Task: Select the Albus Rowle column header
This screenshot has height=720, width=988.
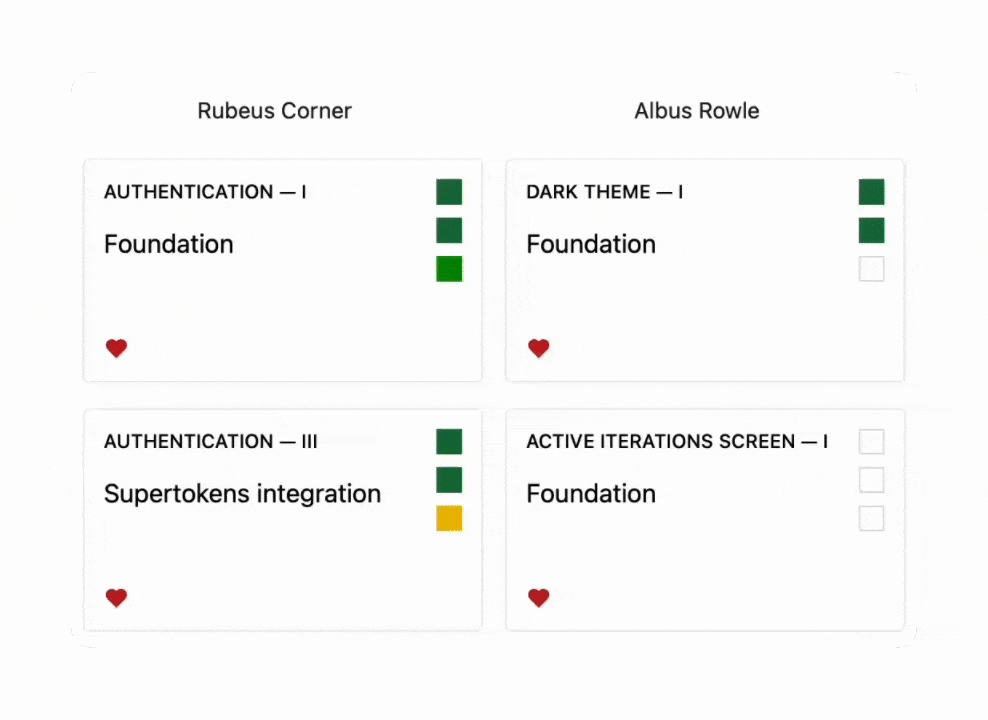Action: (x=696, y=111)
